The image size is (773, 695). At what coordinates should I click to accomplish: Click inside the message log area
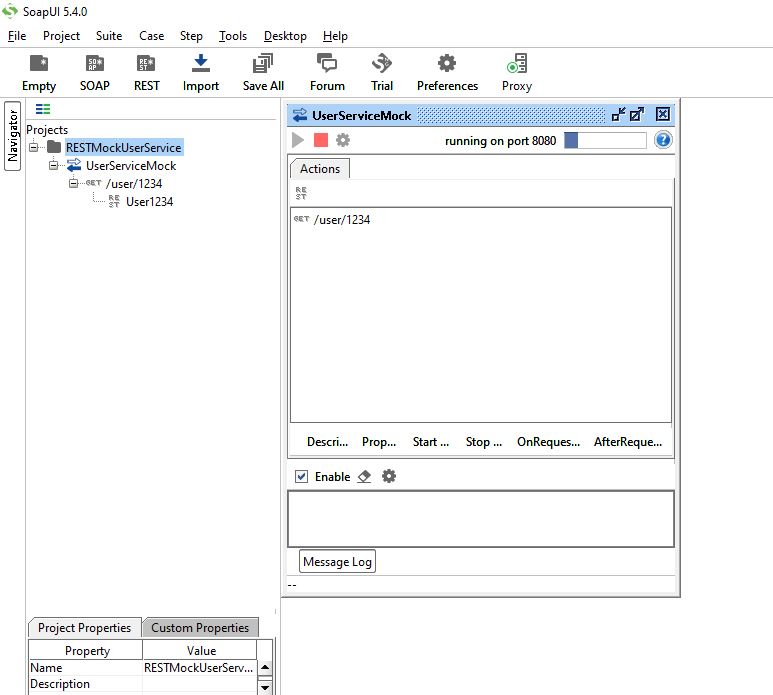click(481, 519)
